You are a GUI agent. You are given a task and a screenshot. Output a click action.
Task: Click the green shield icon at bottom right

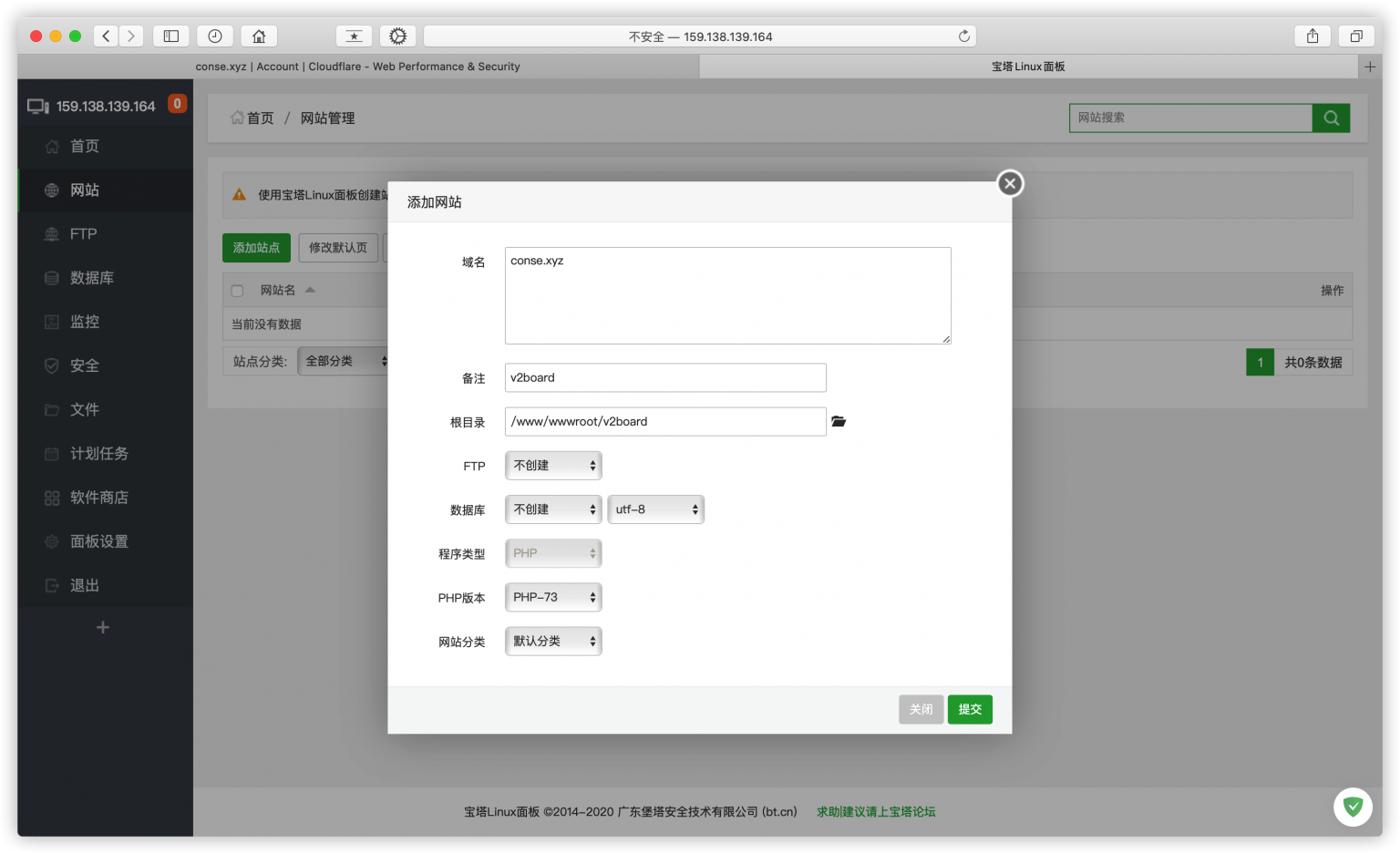[x=1353, y=807]
